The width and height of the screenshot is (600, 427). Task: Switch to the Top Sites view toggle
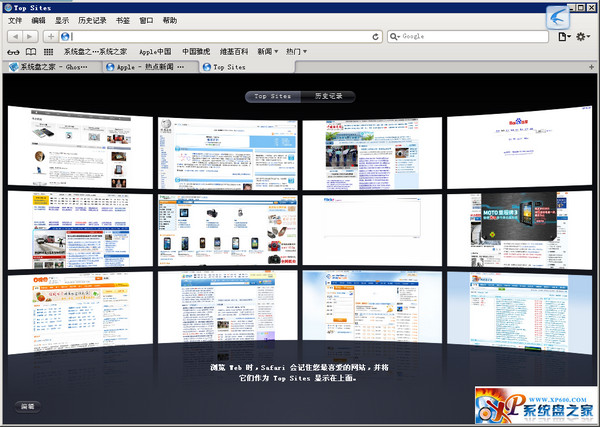[x=273, y=96]
